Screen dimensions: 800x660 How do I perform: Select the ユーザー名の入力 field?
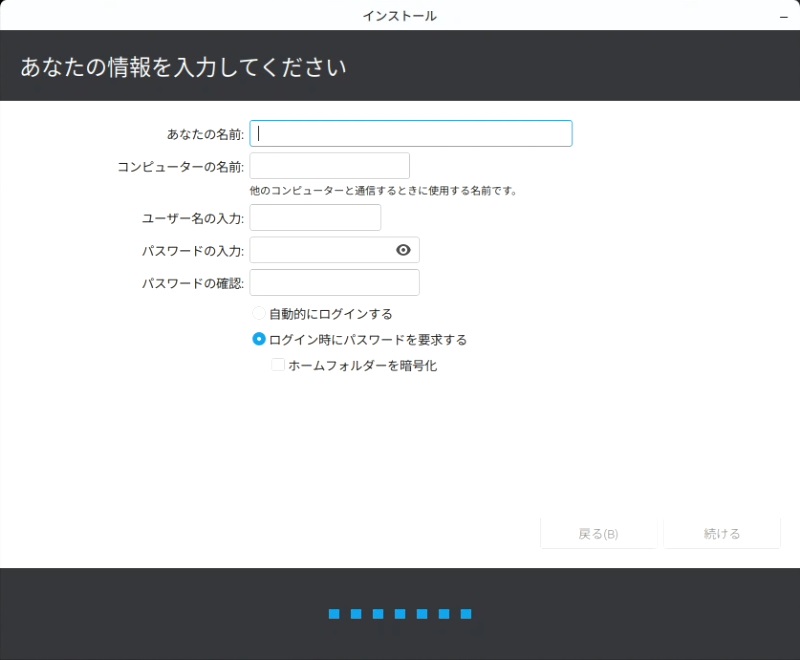click(315, 218)
